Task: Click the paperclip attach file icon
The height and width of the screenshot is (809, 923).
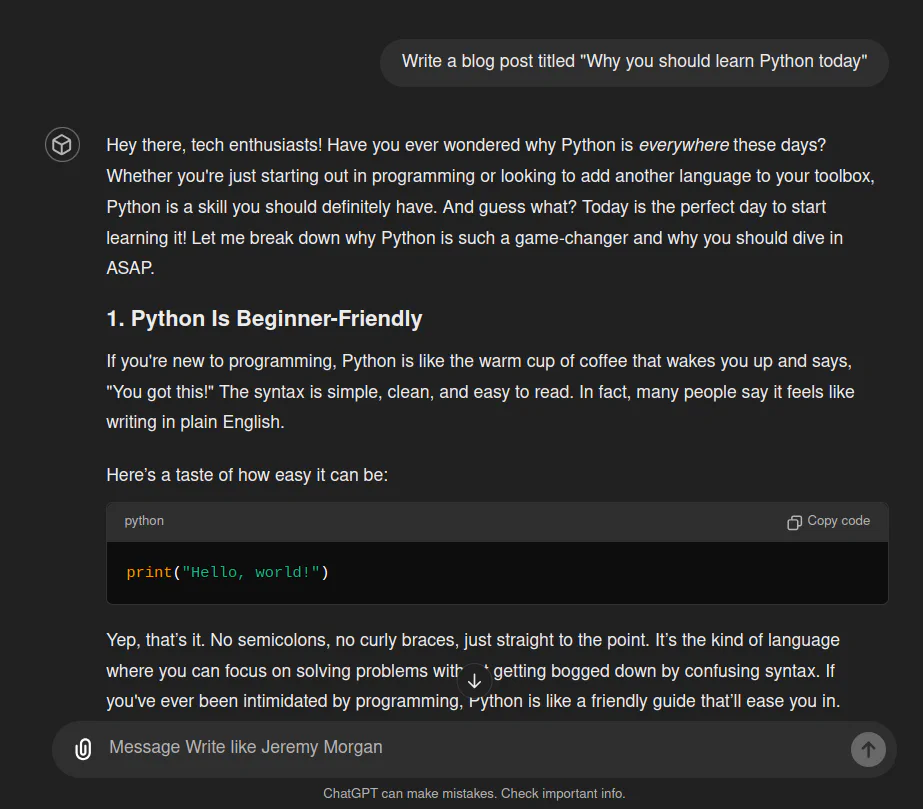Action: [83, 749]
